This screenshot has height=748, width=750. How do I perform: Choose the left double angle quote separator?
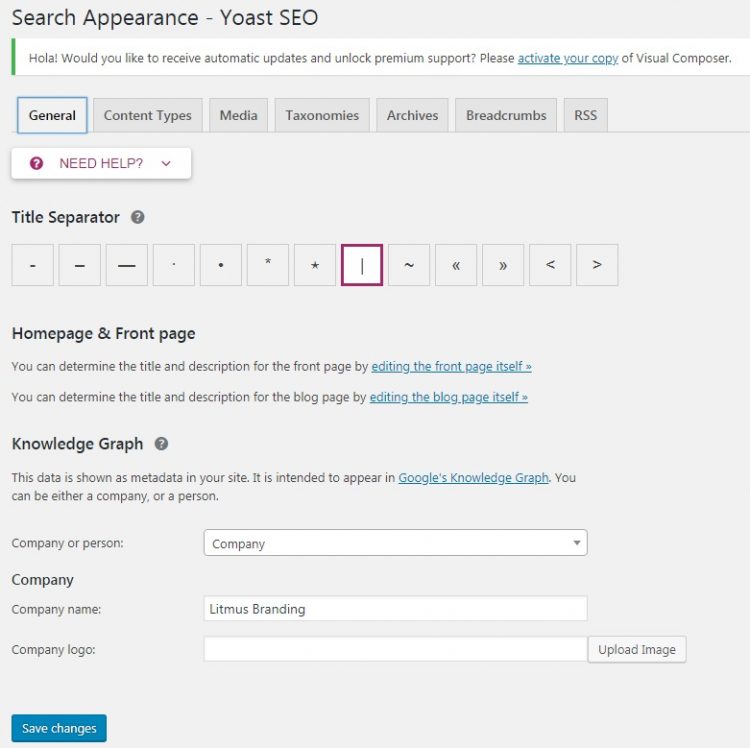[456, 265]
